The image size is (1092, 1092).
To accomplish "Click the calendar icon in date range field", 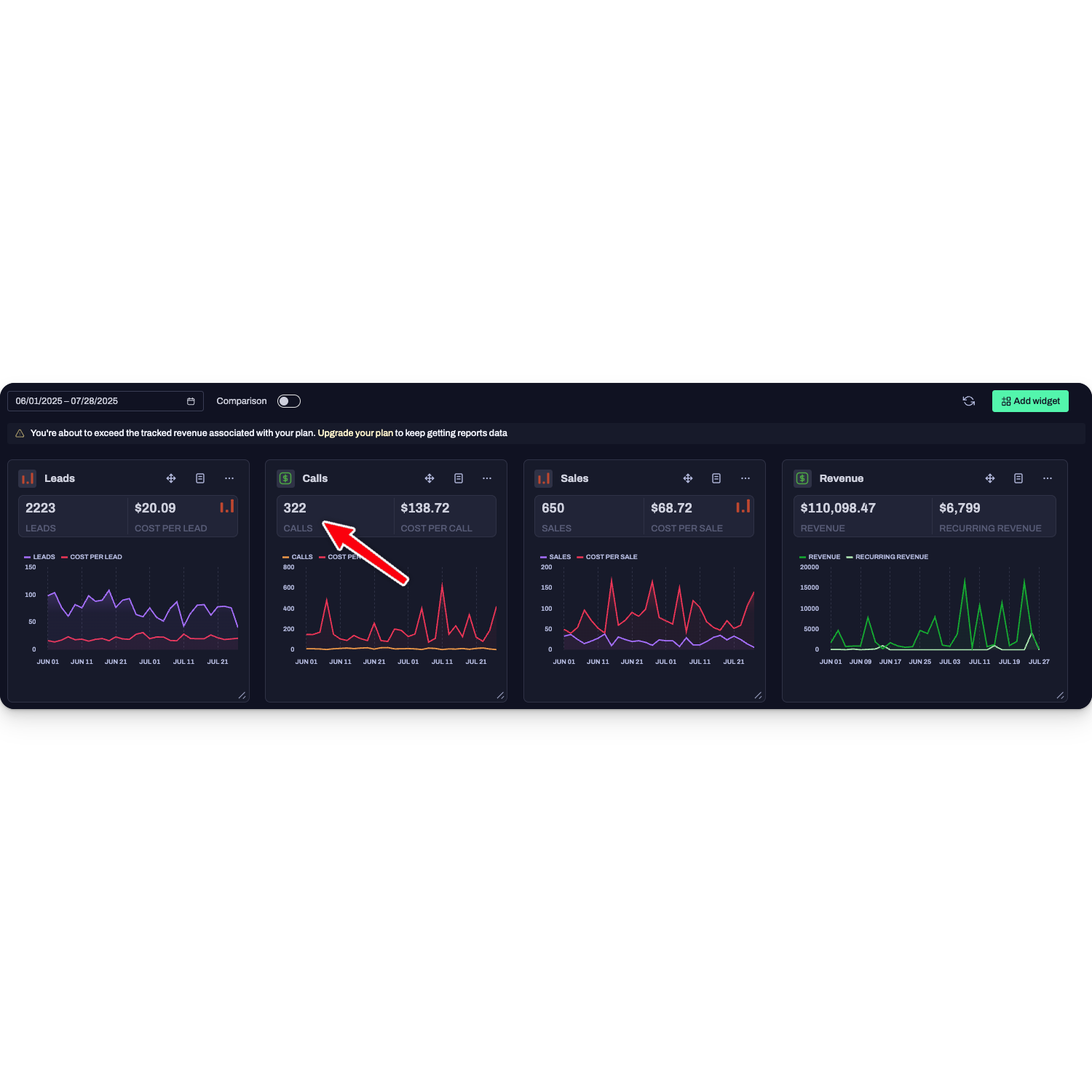I will tap(191, 401).
